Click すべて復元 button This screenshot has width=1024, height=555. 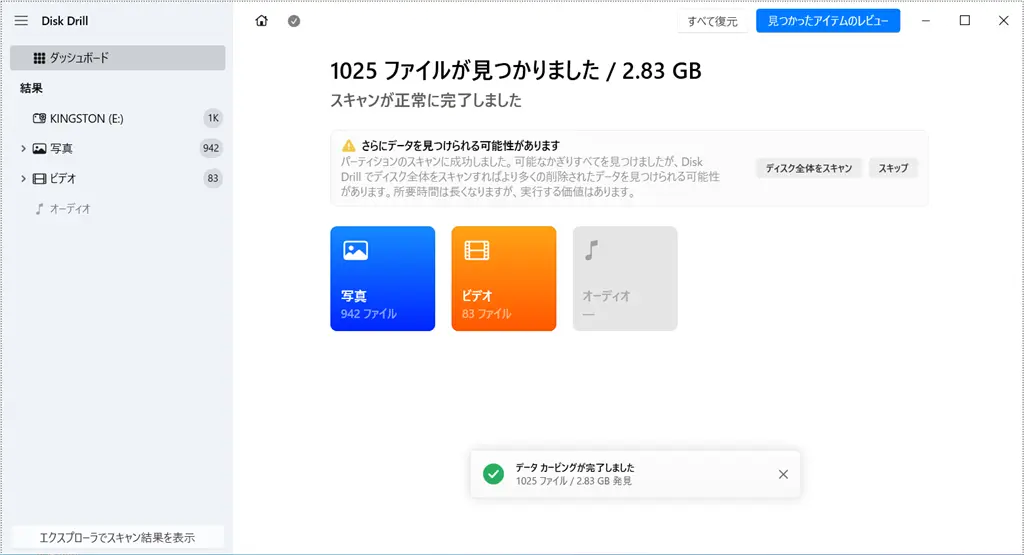[x=712, y=21]
